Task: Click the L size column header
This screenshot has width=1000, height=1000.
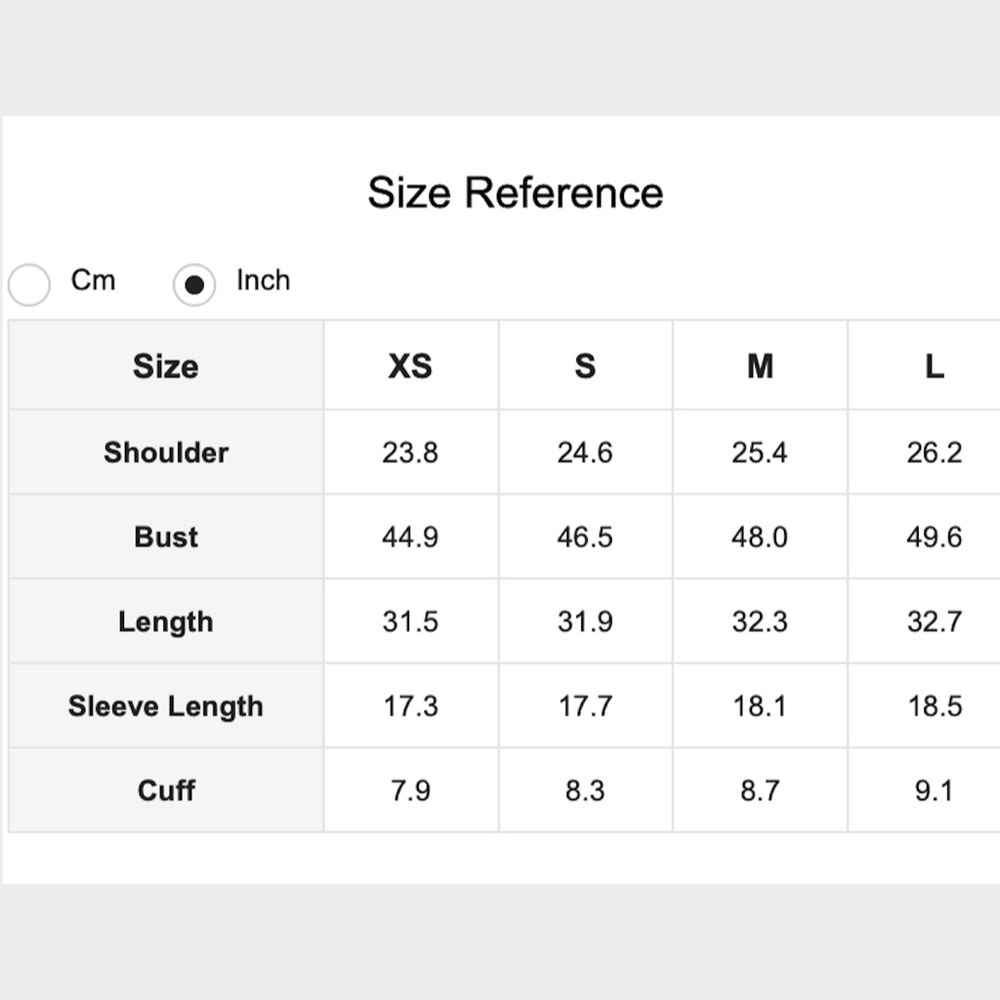Action: tap(934, 366)
